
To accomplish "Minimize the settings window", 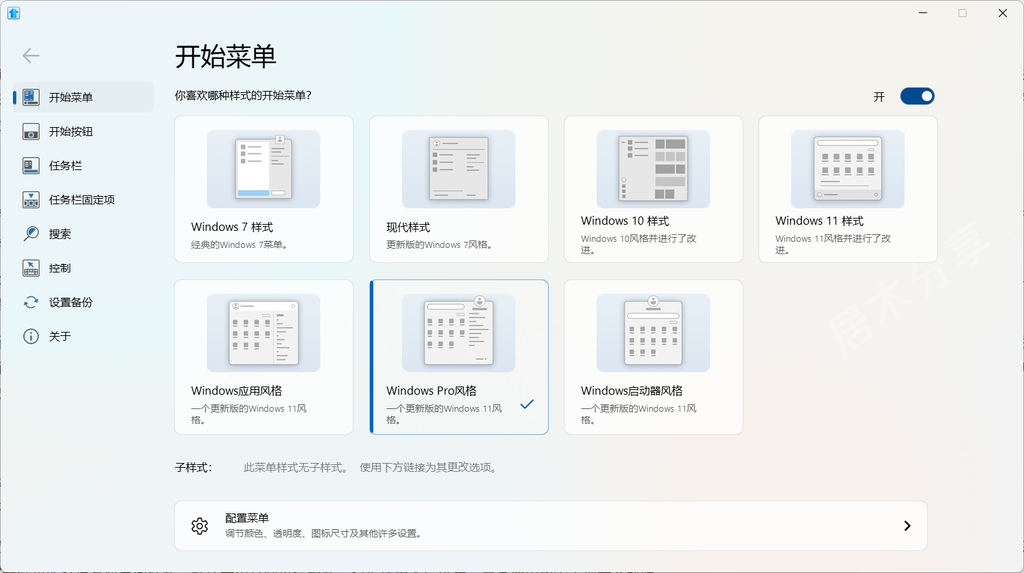I will click(922, 13).
